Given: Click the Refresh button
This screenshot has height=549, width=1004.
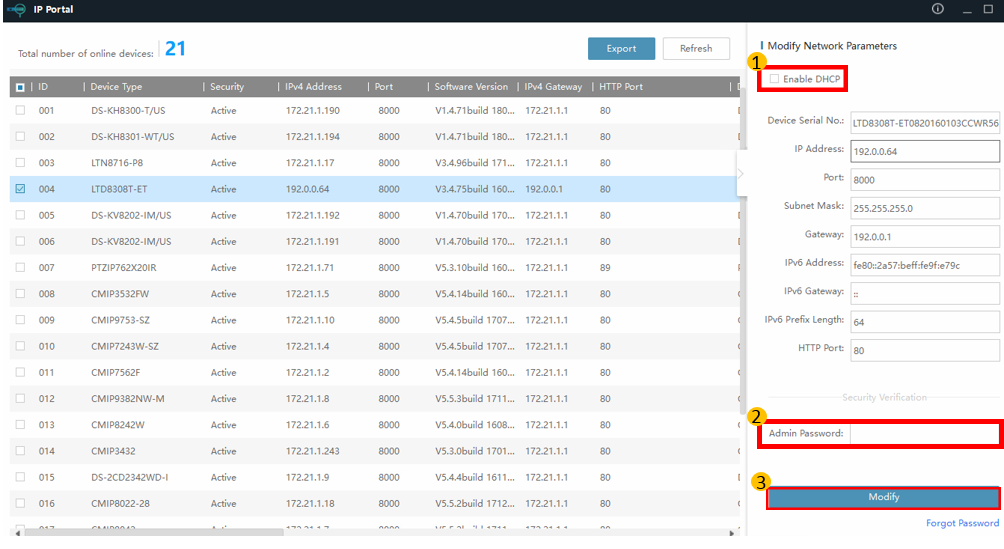Looking at the screenshot, I should point(696,49).
